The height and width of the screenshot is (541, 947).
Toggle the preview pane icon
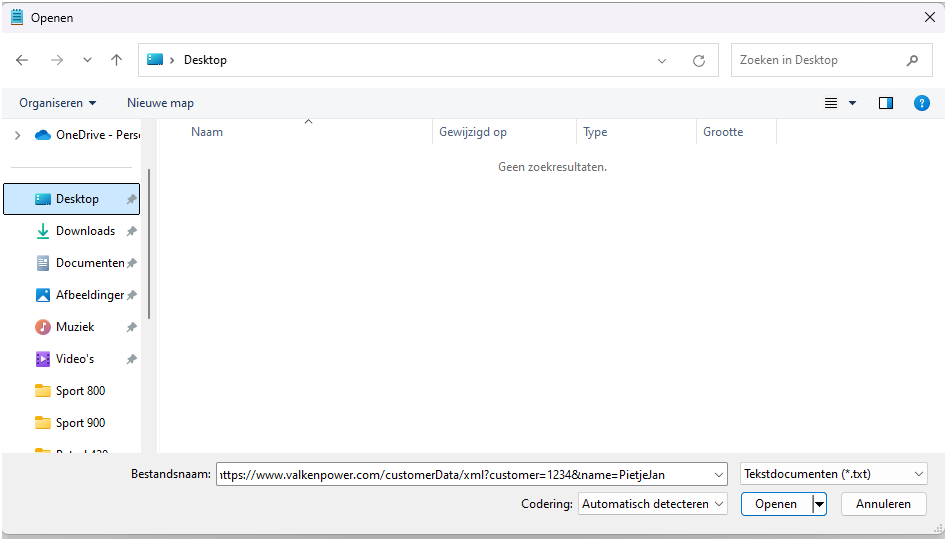coord(885,103)
